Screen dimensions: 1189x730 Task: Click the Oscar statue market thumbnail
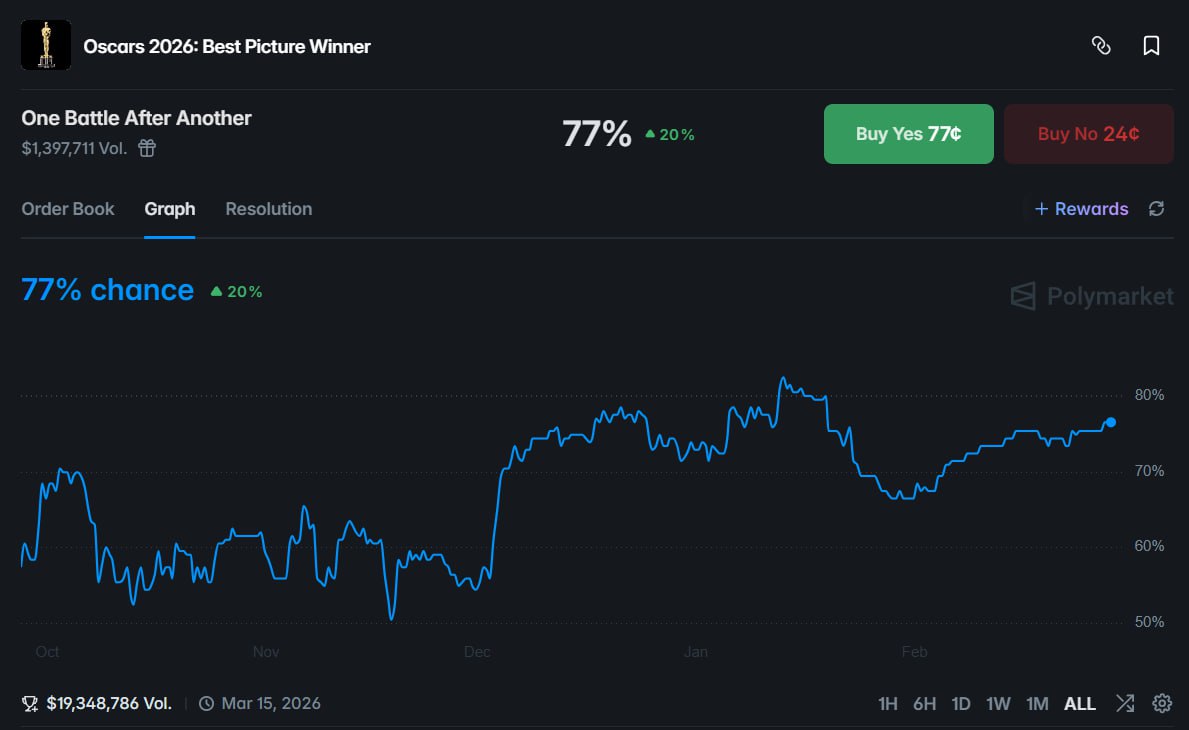(46, 46)
